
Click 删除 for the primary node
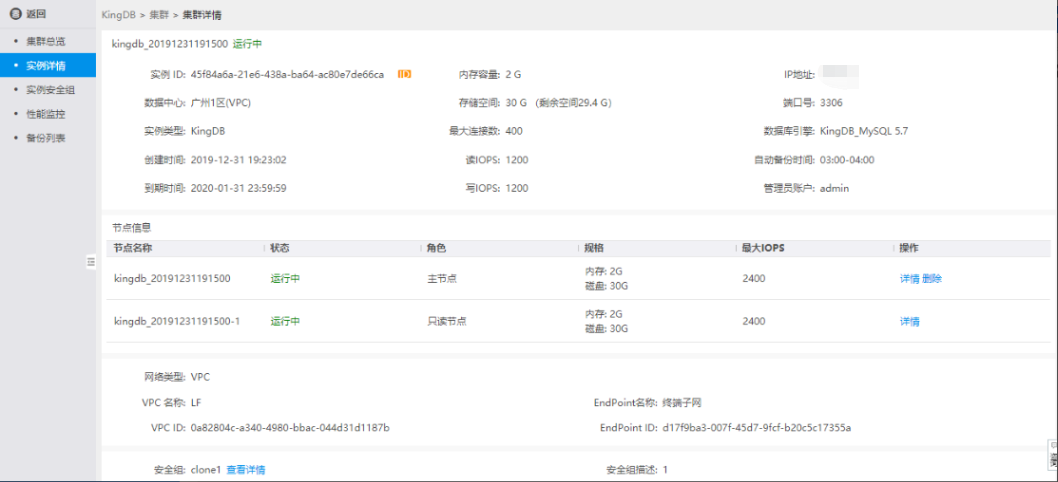(932, 279)
